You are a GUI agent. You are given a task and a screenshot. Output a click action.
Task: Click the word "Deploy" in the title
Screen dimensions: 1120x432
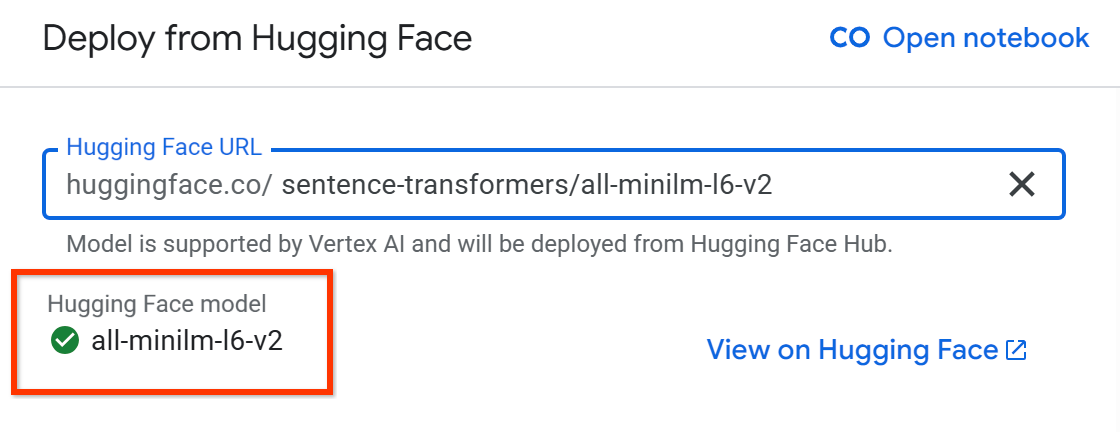tap(96, 39)
